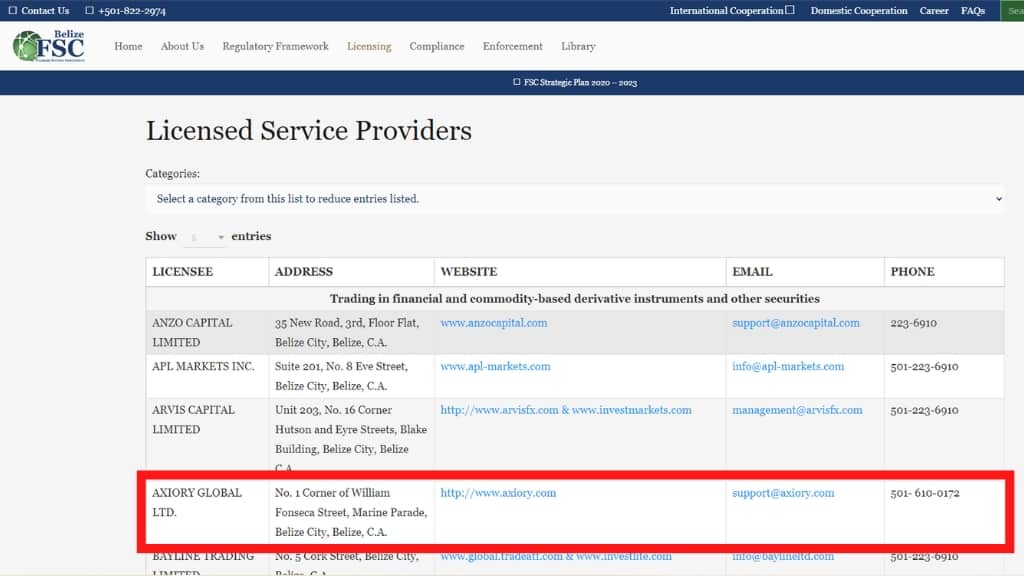
Task: Open the Domestic Cooperation link
Action: [x=859, y=10]
